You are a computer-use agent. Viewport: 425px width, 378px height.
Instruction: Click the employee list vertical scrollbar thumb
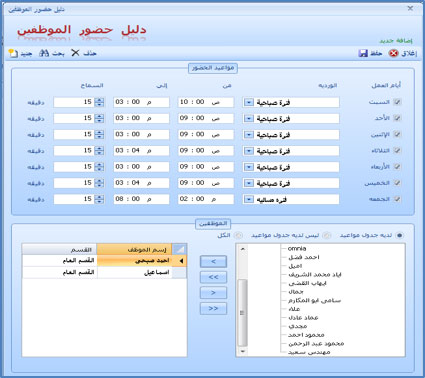pyautogui.click(x=242, y=313)
